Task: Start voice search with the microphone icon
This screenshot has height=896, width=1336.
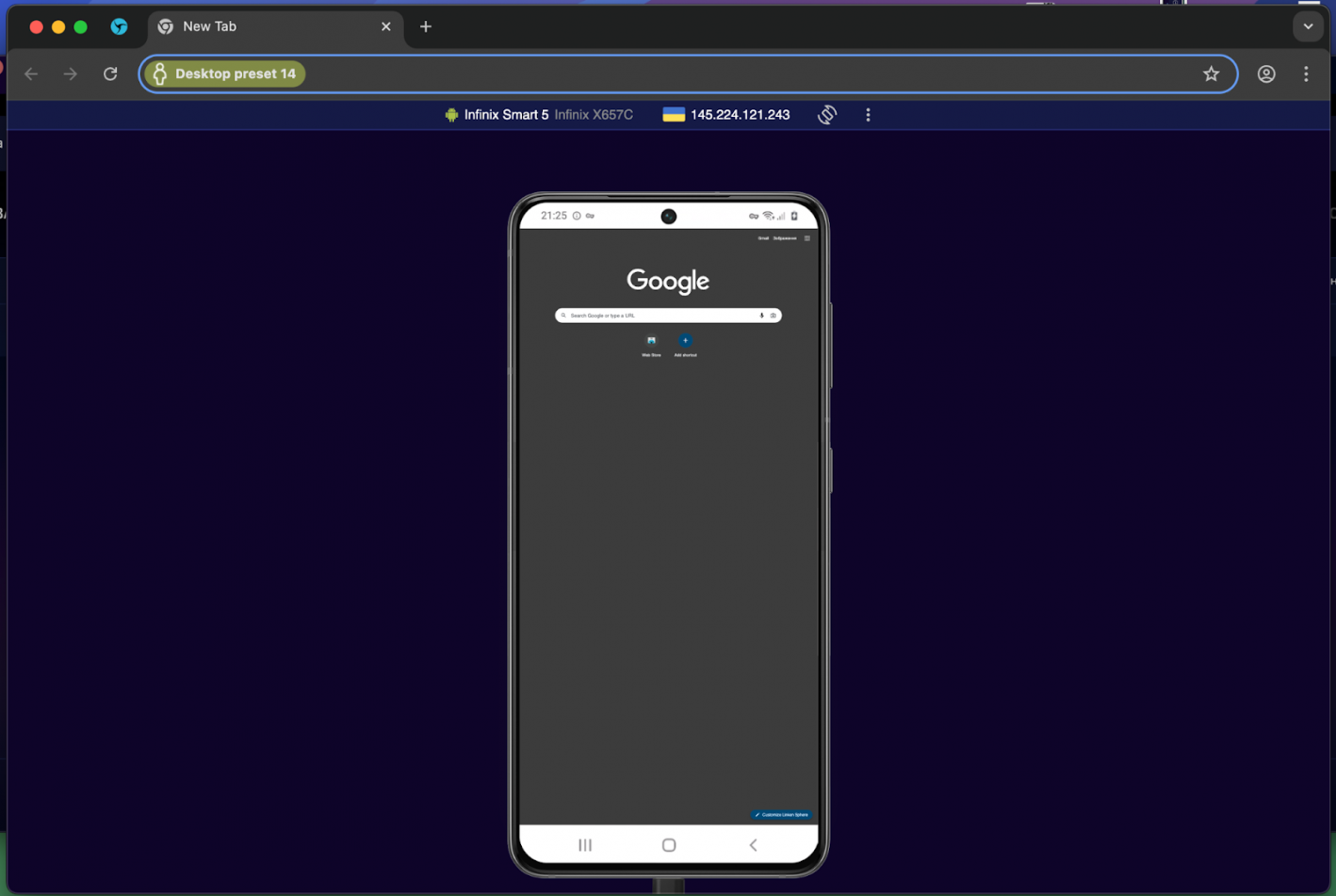Action: point(761,316)
